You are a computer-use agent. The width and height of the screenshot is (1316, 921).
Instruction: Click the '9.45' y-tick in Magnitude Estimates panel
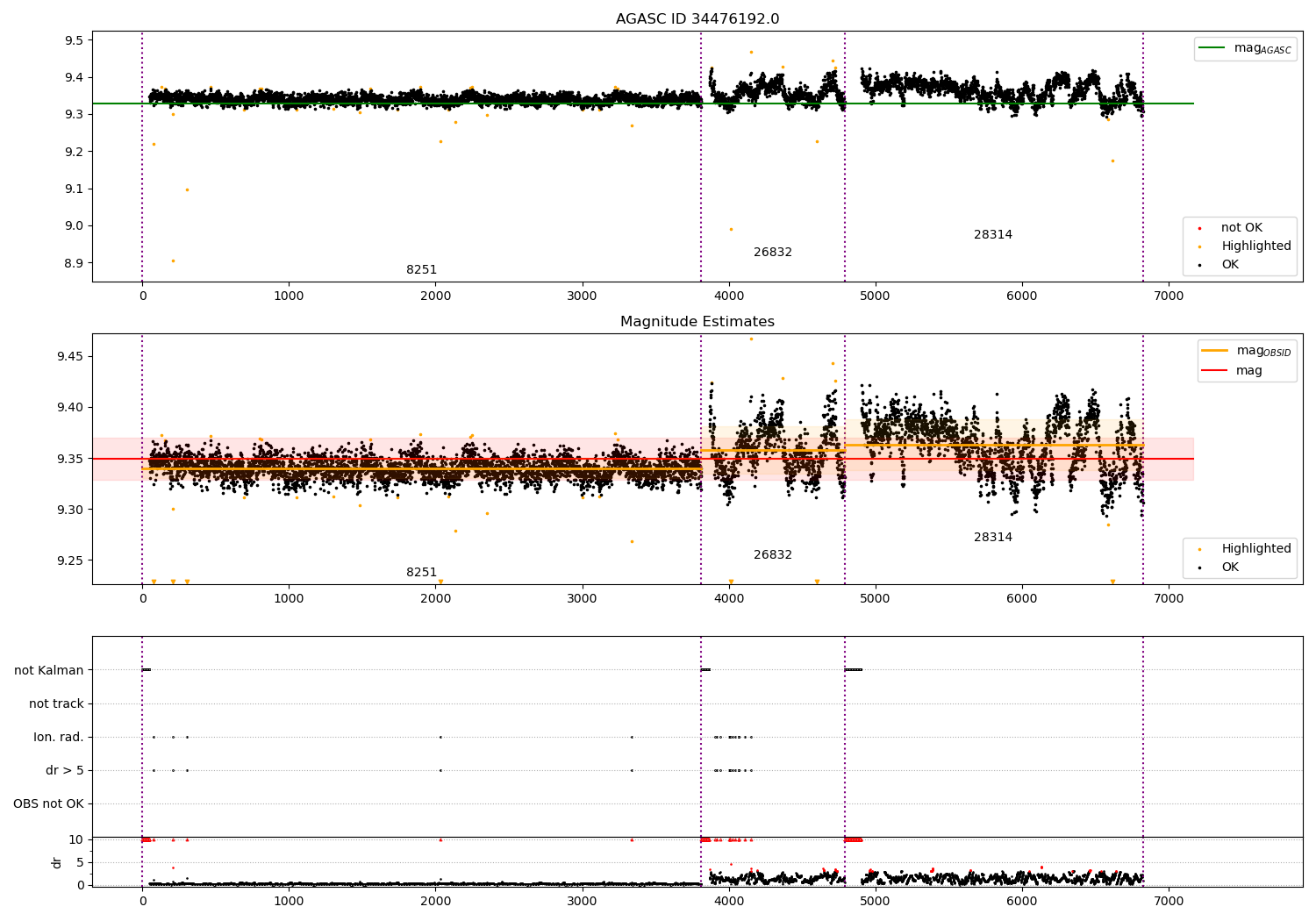click(x=70, y=356)
